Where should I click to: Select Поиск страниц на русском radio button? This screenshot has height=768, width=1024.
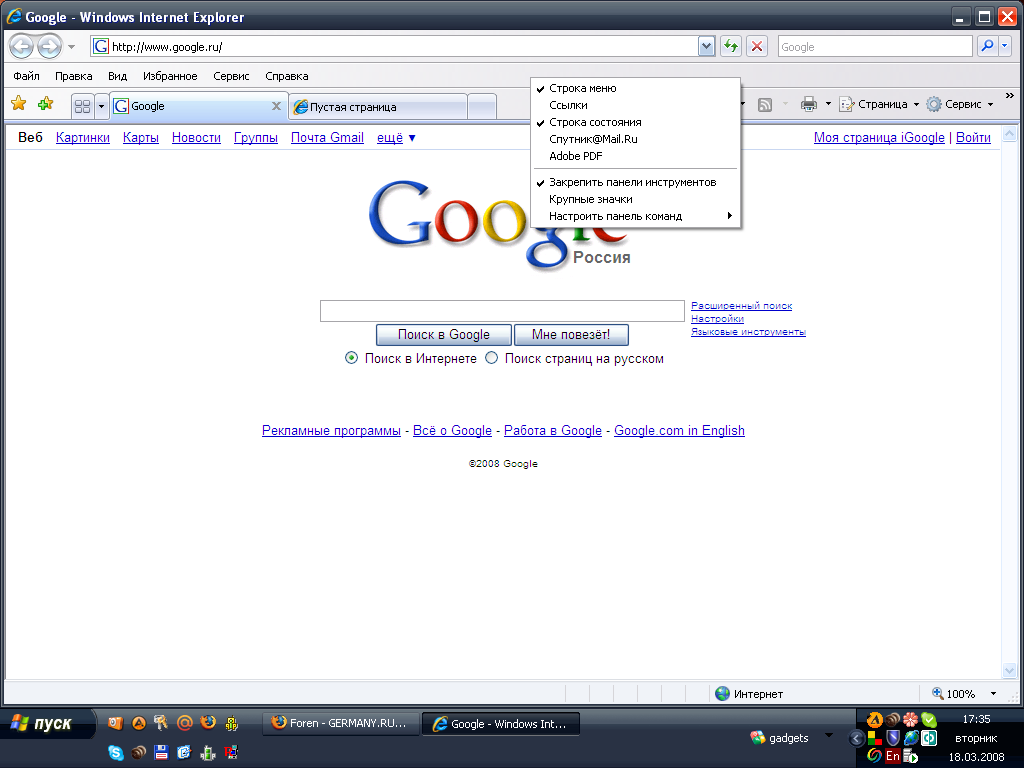pyautogui.click(x=491, y=358)
